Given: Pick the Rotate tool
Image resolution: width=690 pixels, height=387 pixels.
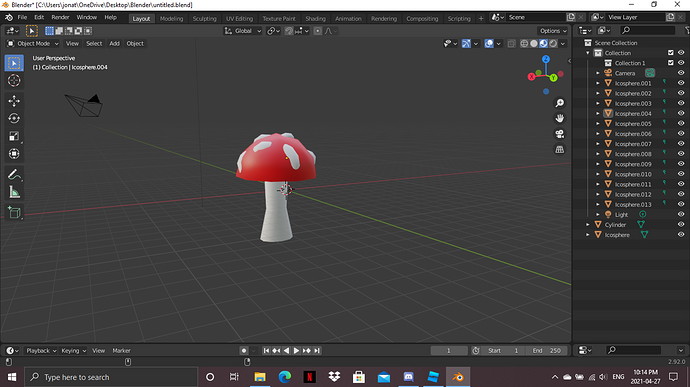Looking at the screenshot, I should pyautogui.click(x=14, y=118).
